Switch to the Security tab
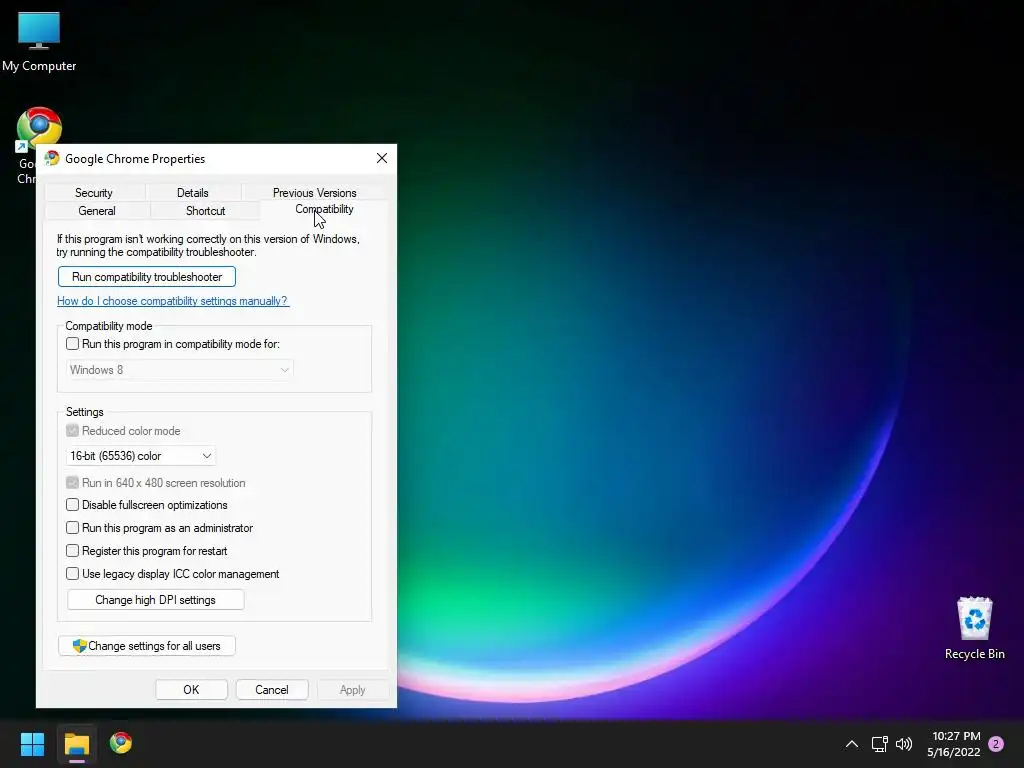This screenshot has height=768, width=1024. [x=94, y=193]
